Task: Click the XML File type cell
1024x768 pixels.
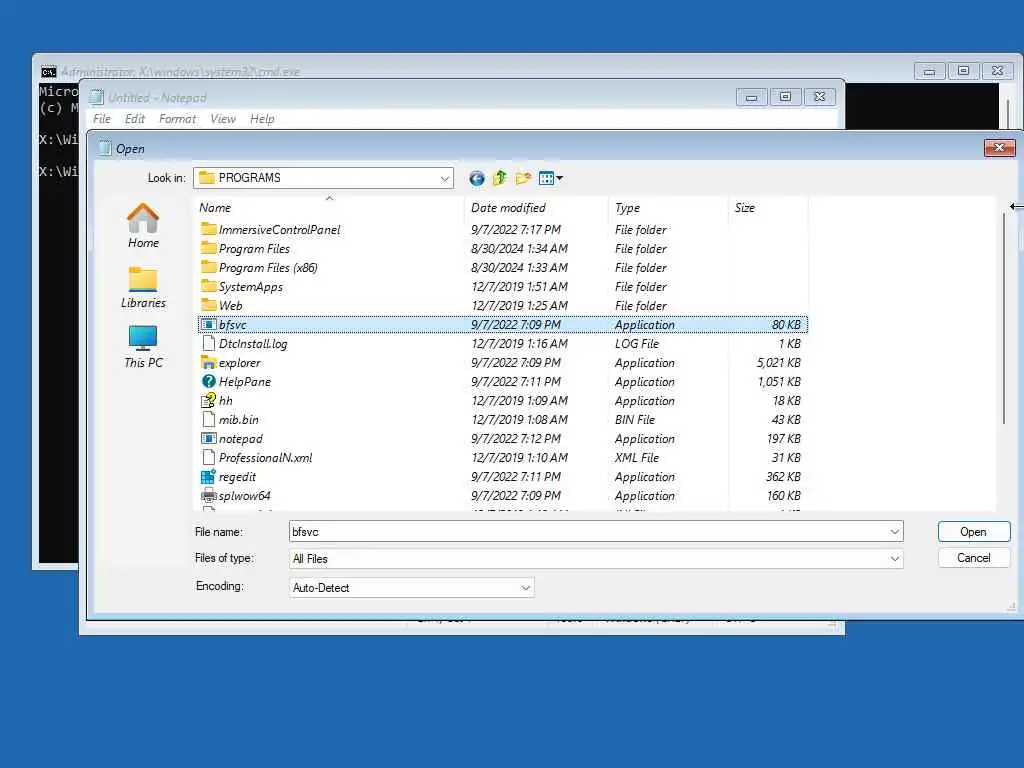Action: click(x=637, y=458)
